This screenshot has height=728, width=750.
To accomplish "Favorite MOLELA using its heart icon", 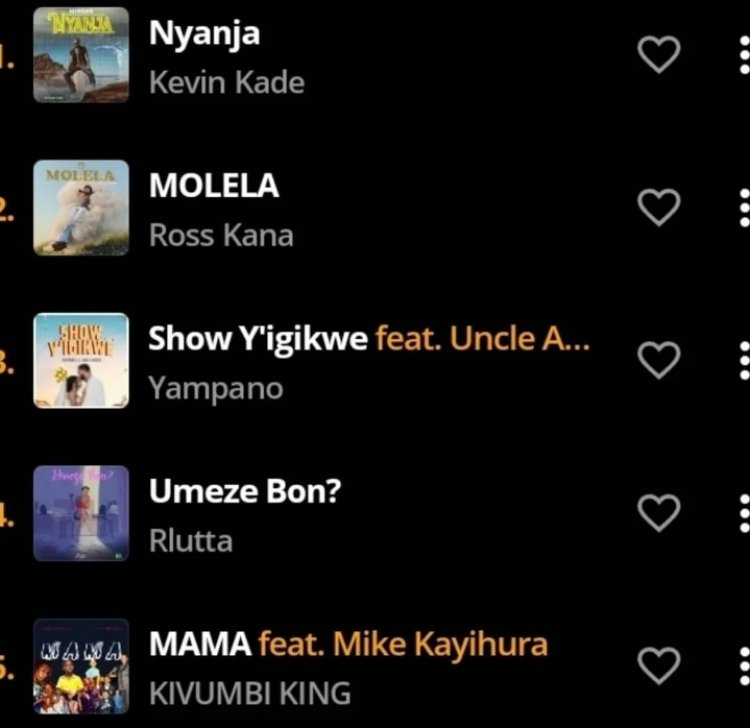I will pyautogui.click(x=658, y=207).
